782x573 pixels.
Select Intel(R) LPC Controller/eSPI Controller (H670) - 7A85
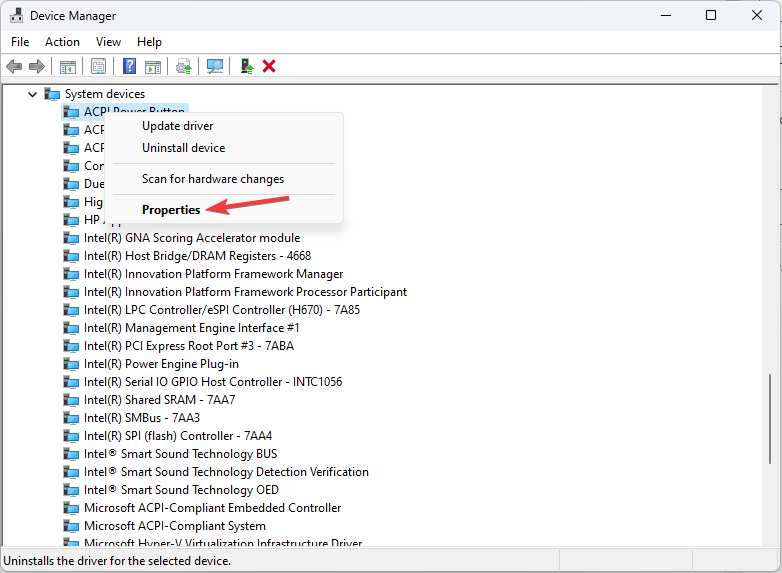pyautogui.click(x=222, y=310)
